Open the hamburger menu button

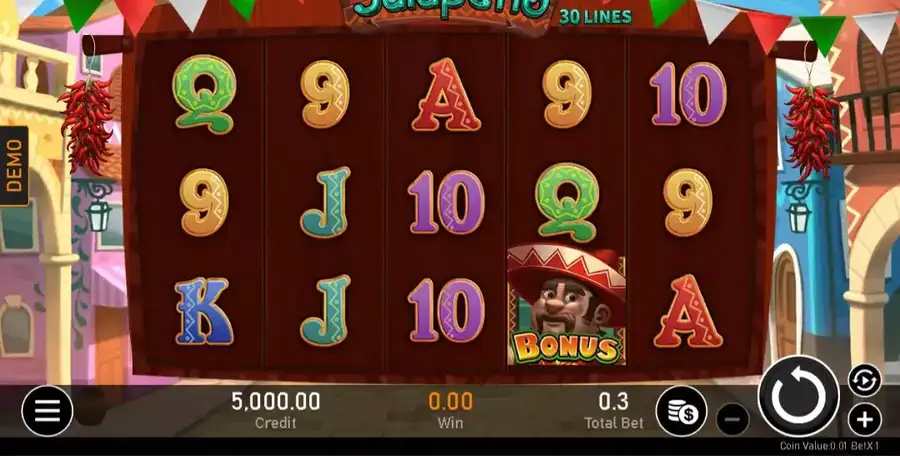click(47, 410)
